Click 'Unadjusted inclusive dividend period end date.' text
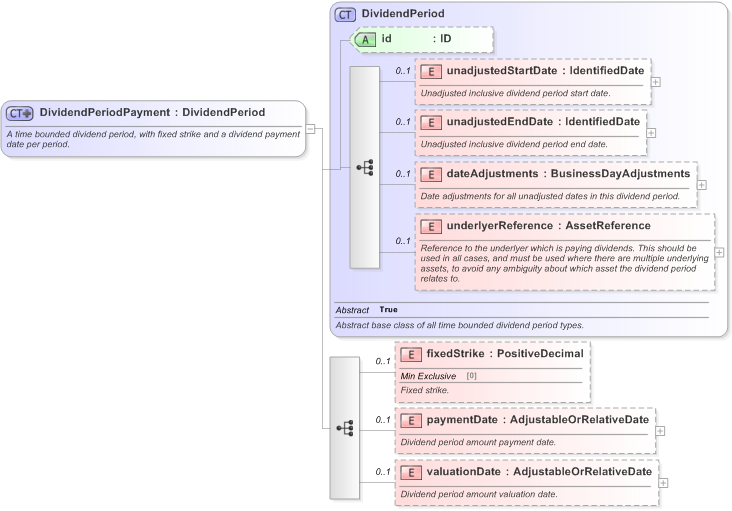Viewport: 732px width, 511px height. click(x=514, y=144)
